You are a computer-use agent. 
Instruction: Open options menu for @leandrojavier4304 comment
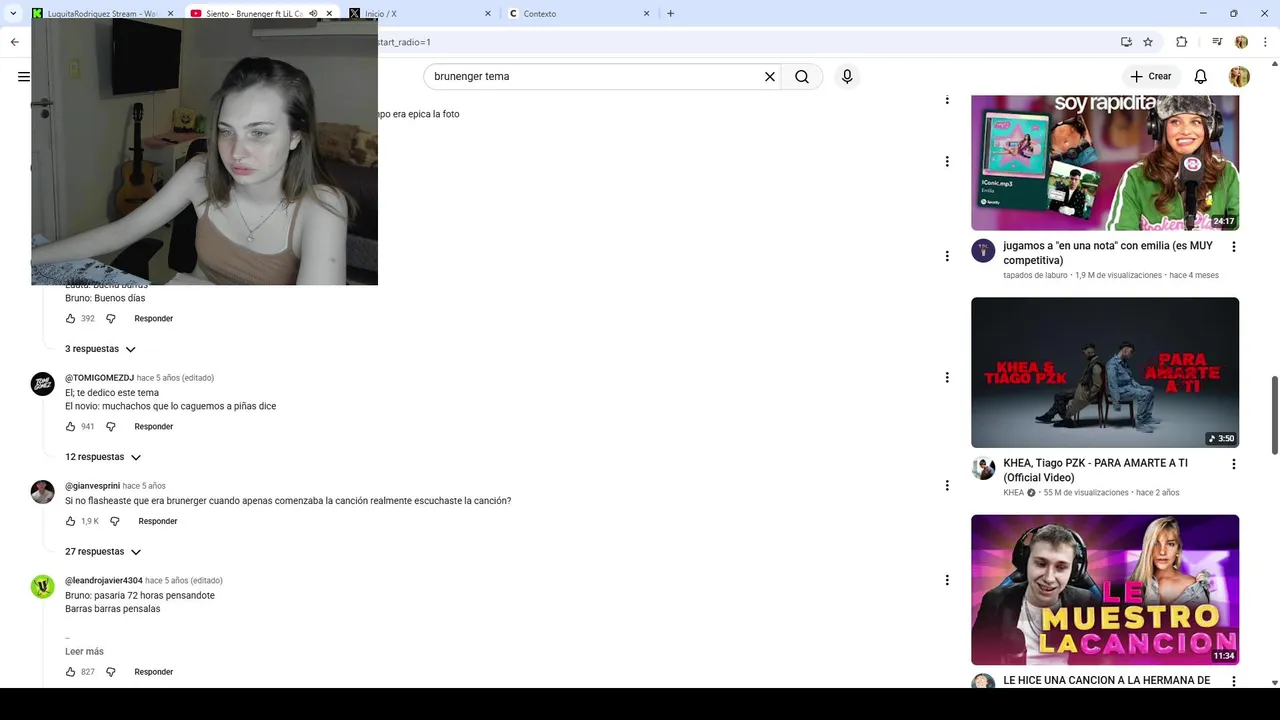(947, 580)
